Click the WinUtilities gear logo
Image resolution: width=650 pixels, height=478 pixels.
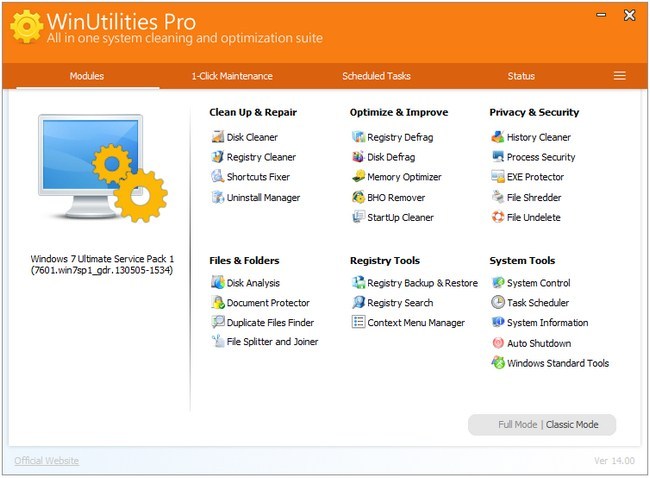(27, 27)
